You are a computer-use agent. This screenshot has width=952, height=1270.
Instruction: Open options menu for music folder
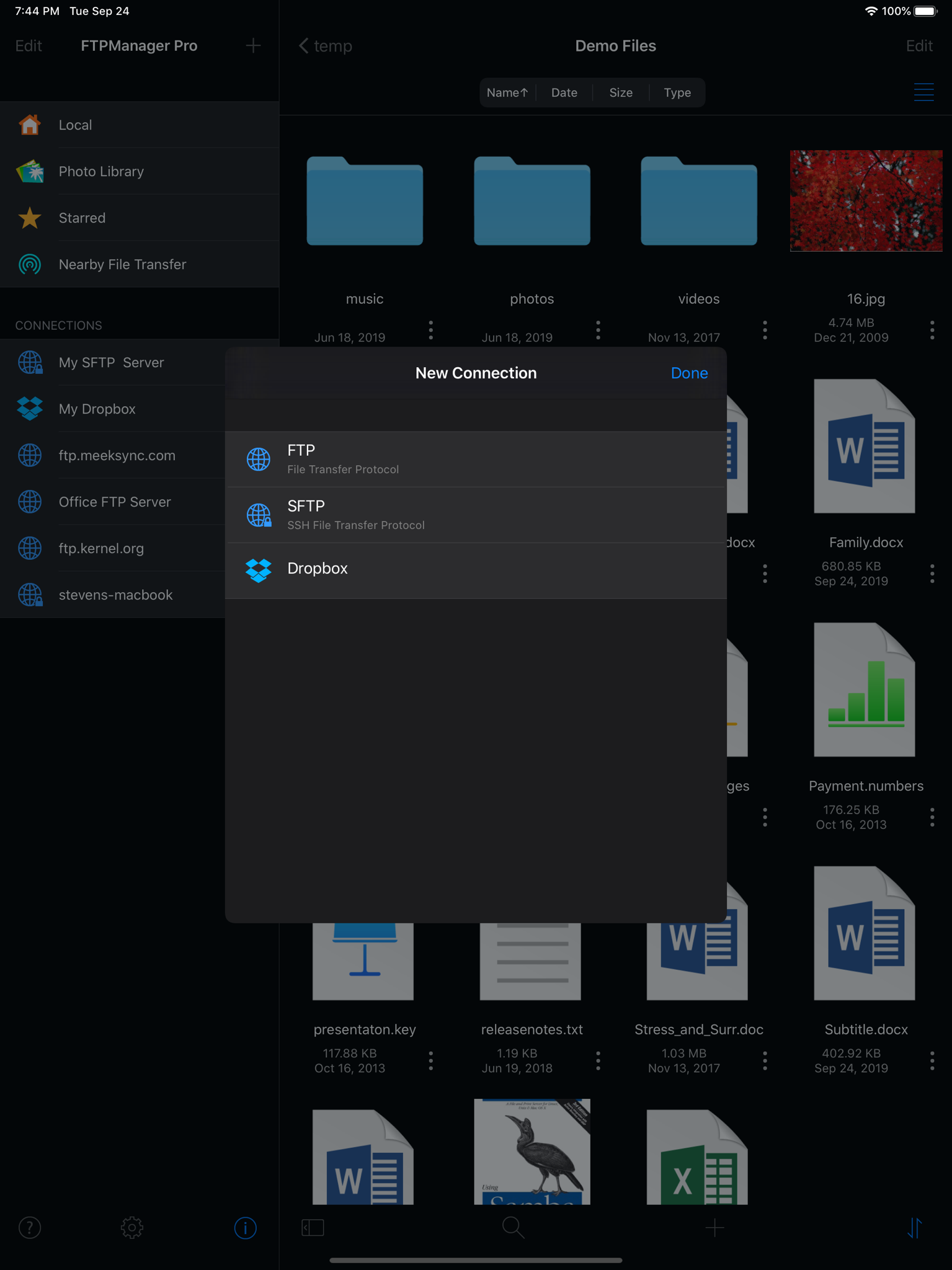[x=431, y=330]
